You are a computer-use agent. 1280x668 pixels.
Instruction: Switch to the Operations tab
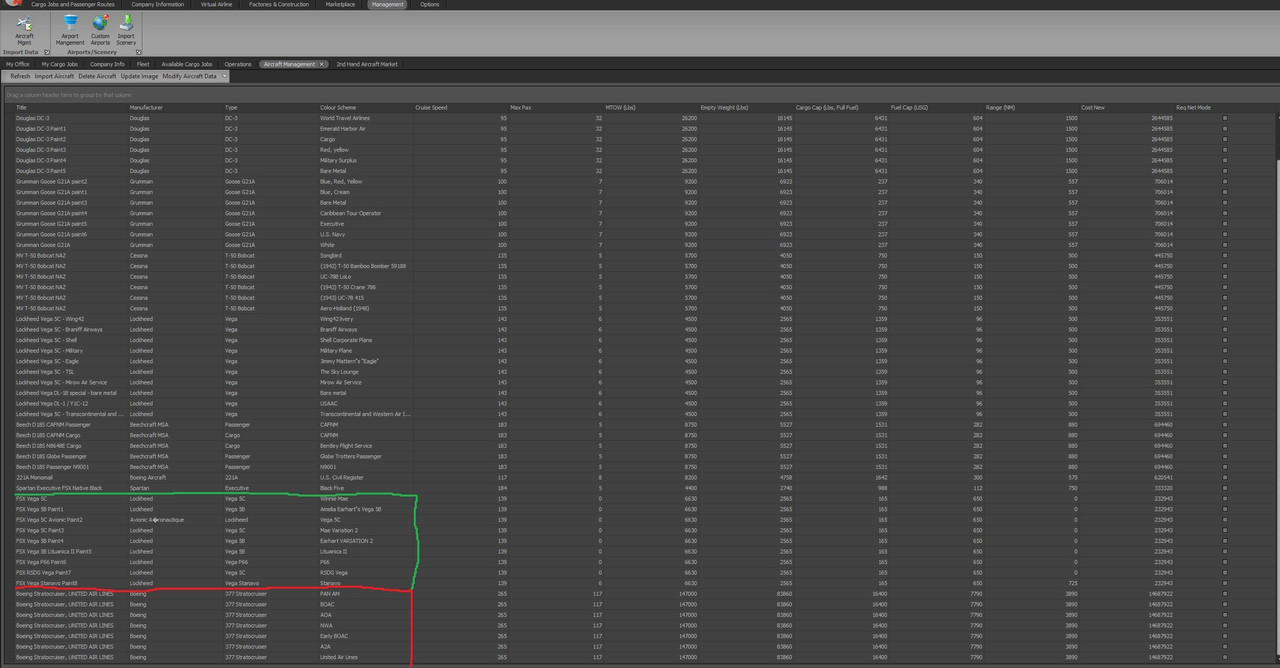[238, 64]
